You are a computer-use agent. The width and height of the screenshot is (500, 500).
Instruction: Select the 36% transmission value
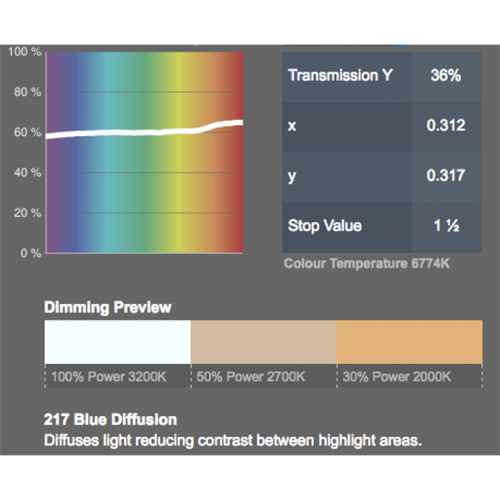tap(446, 77)
